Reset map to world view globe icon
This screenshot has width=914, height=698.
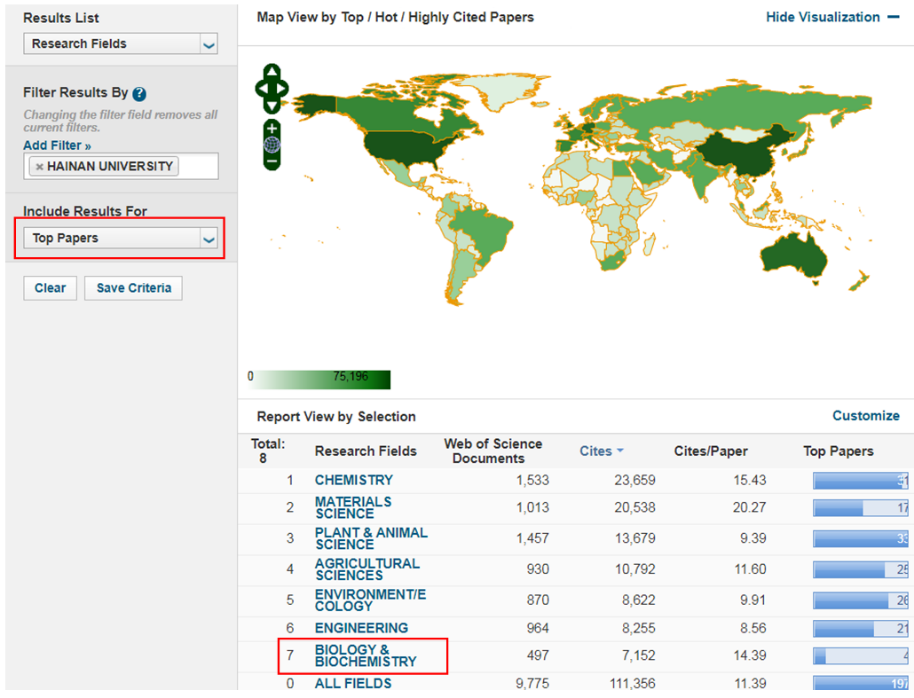click(x=272, y=144)
